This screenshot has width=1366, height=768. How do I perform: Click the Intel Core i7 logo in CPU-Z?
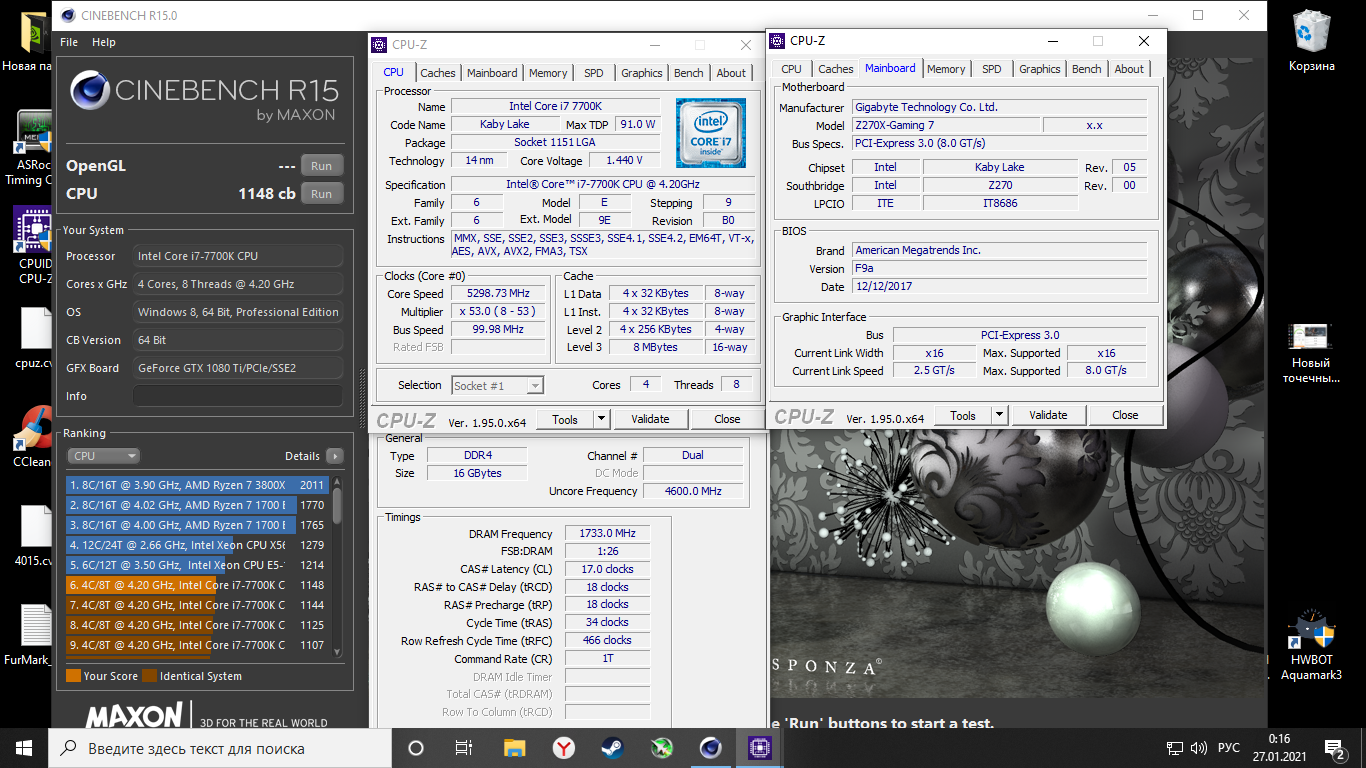[x=710, y=133]
